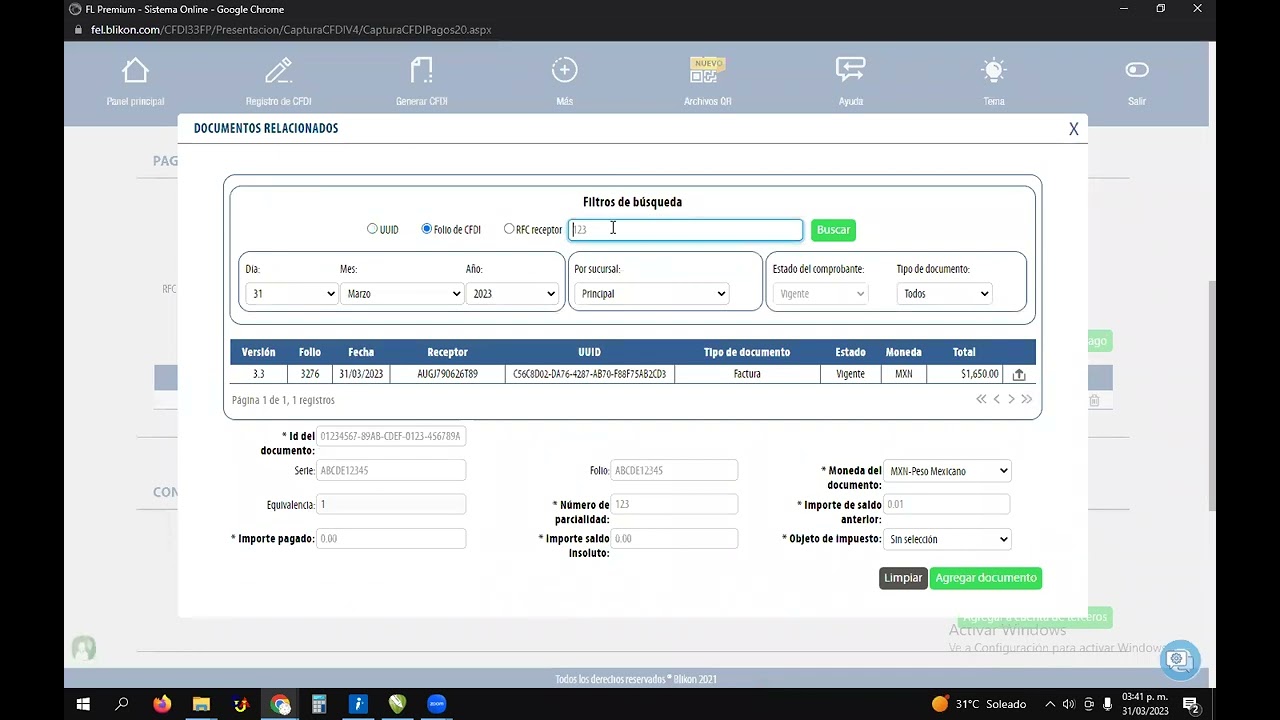
Task: Click the search text field
Action: (x=686, y=230)
